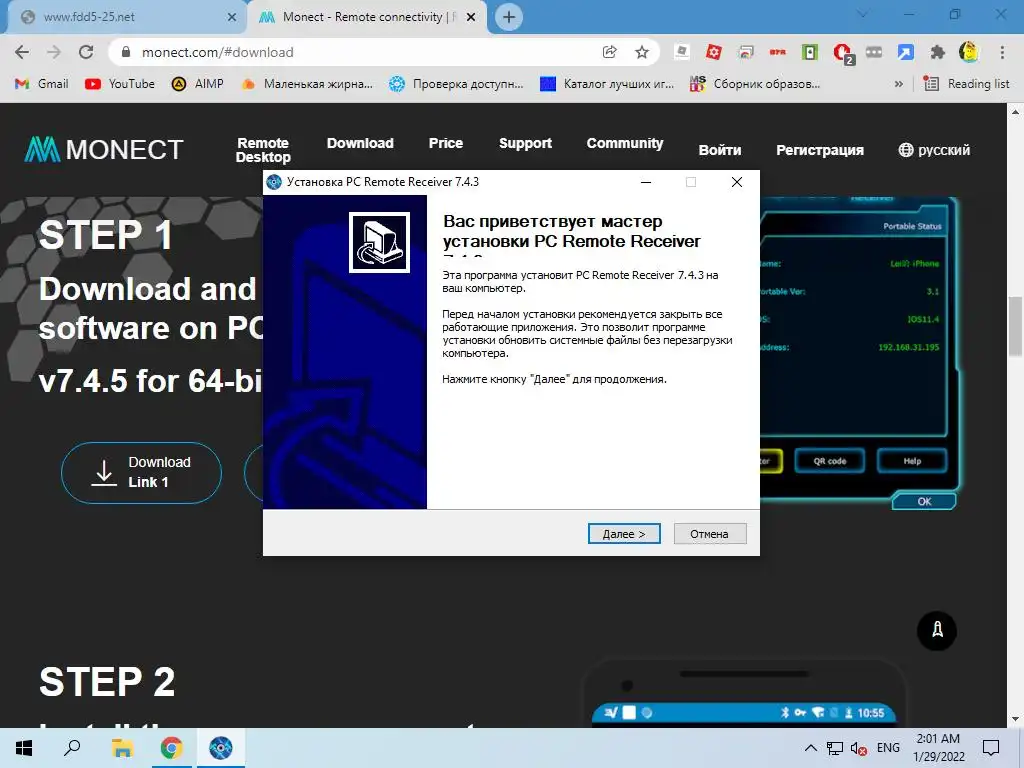Screen dimensions: 1024x768
Task: Open the network tray icon
Action: [835, 748]
